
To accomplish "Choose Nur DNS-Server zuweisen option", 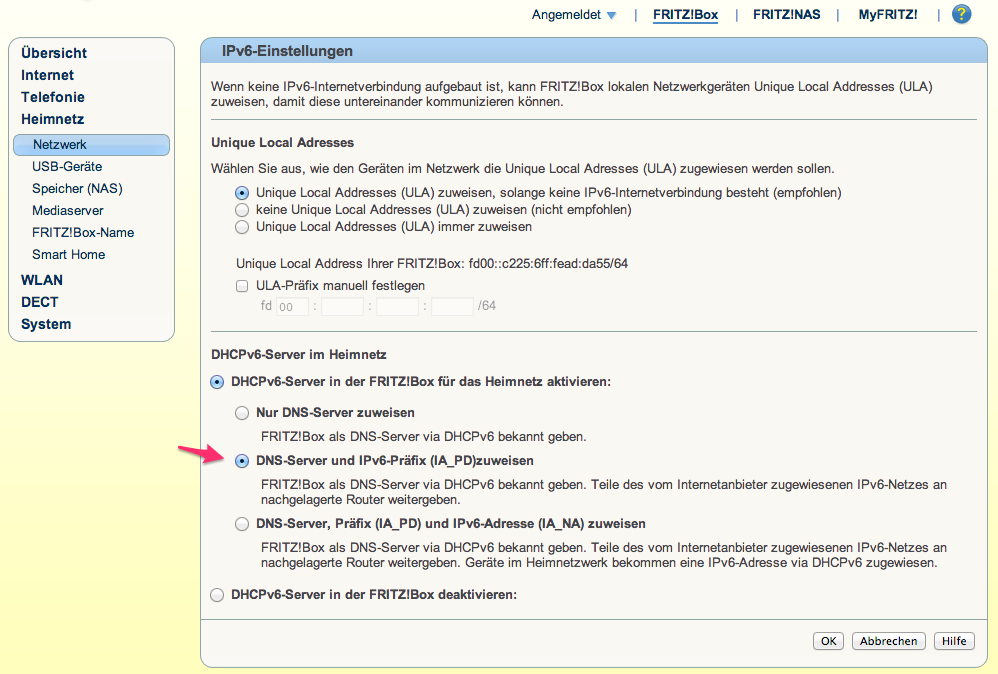I will pos(242,413).
